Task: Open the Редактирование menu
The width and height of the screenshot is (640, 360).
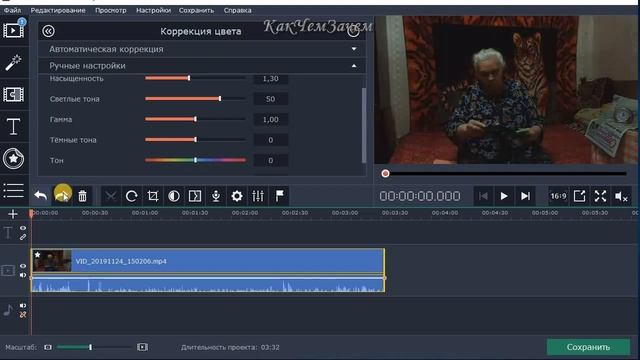Action: tap(58, 10)
